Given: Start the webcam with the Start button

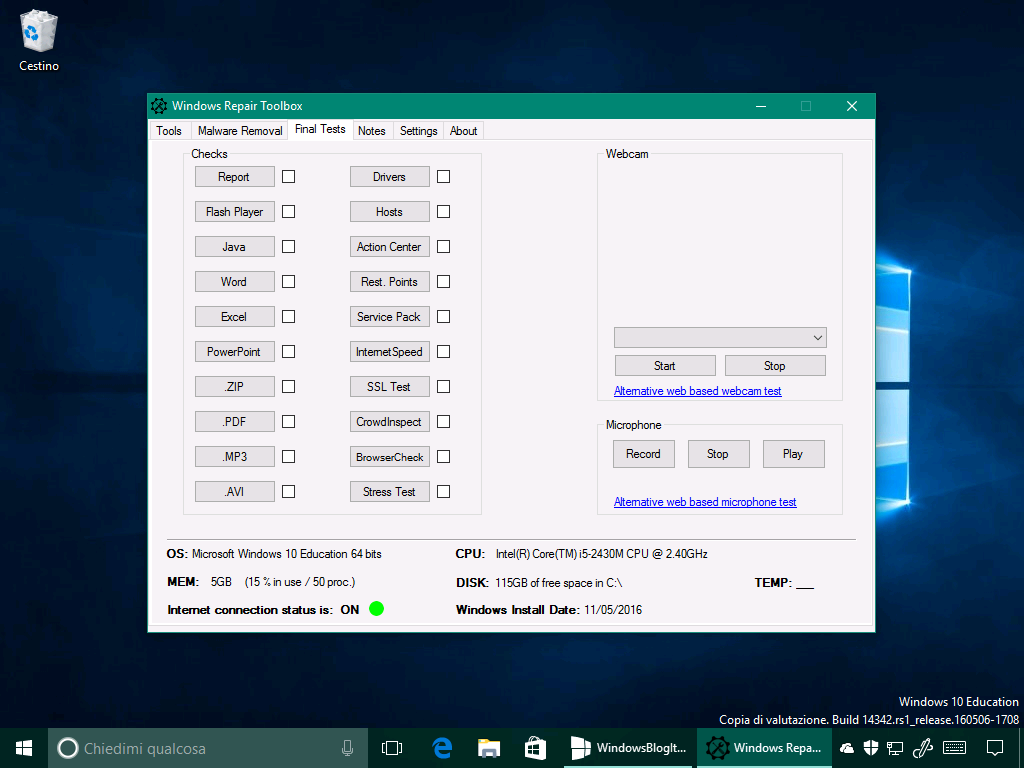Looking at the screenshot, I should pyautogui.click(x=665, y=366).
